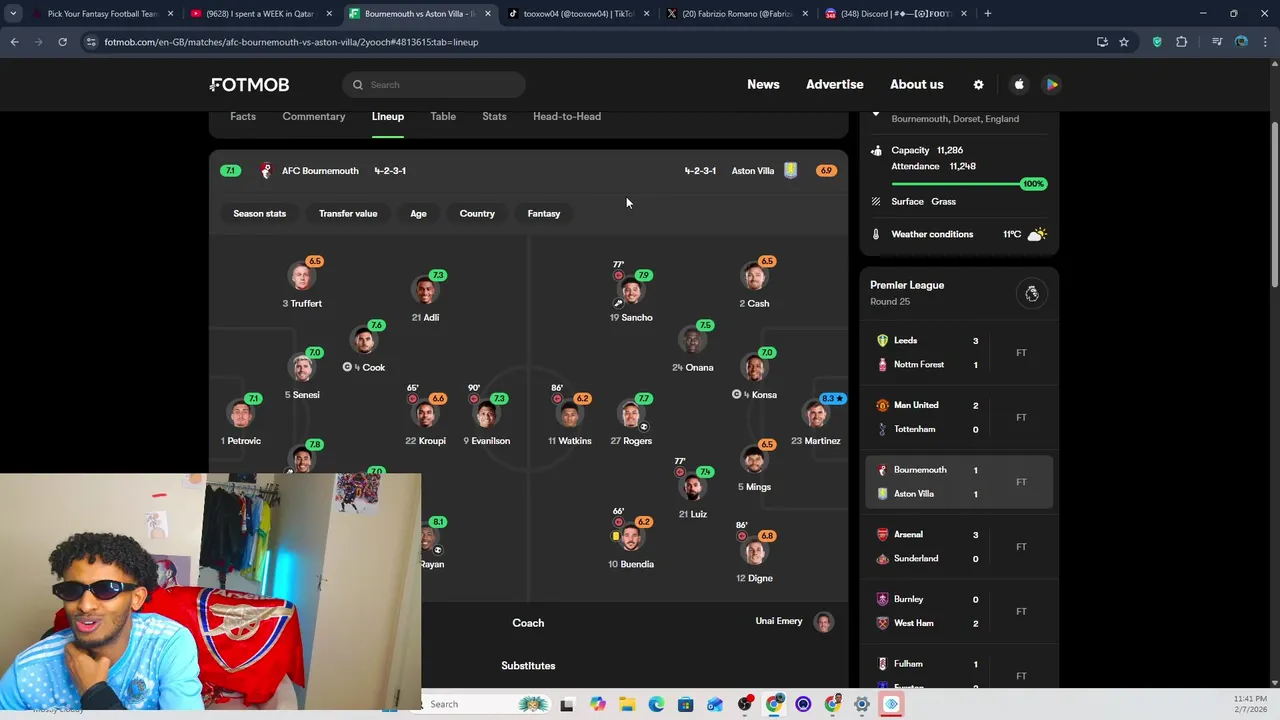Open File Explorer in taskbar

(627, 704)
